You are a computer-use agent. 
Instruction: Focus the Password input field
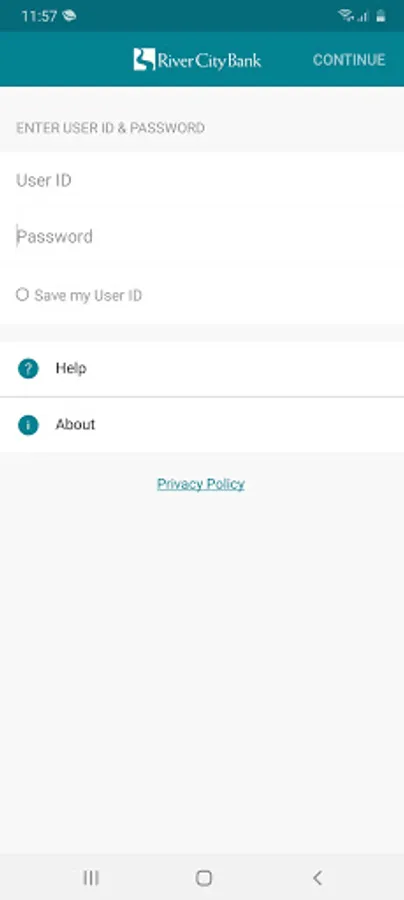click(202, 236)
